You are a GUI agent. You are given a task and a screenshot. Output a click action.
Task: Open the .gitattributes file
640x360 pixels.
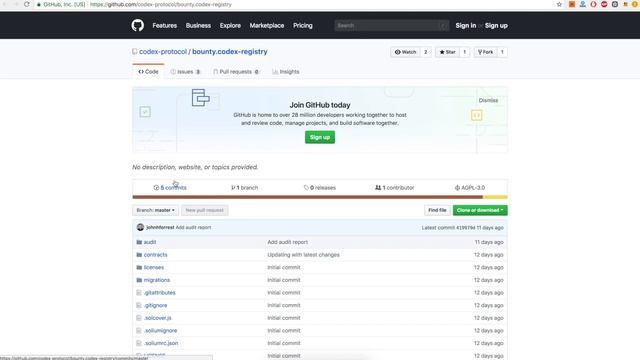(160, 293)
